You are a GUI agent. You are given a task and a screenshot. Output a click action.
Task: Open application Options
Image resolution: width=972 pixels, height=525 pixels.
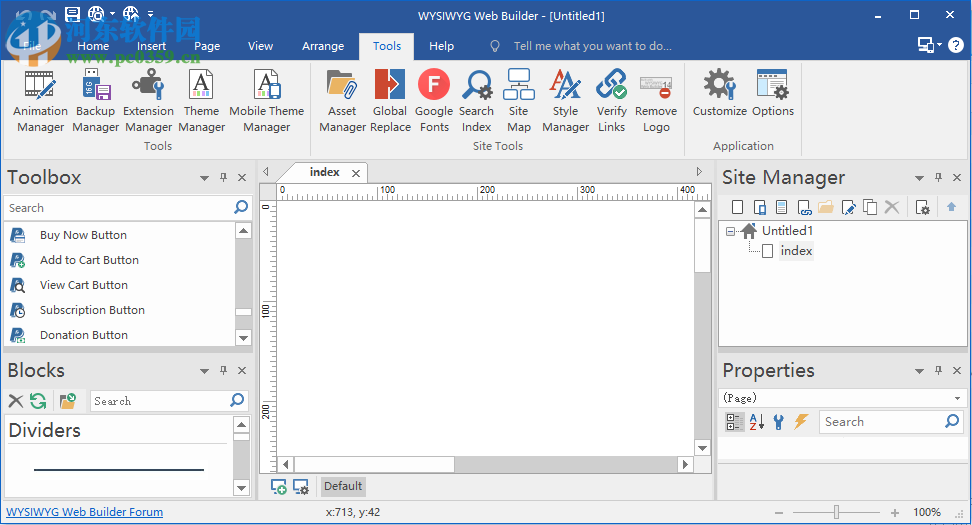[x=772, y=94]
